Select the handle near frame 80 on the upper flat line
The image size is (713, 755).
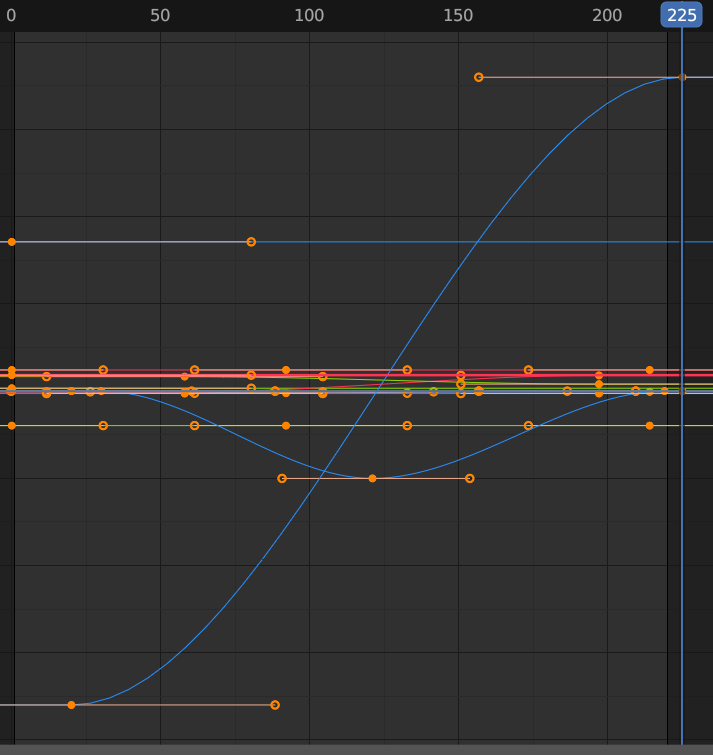251,242
